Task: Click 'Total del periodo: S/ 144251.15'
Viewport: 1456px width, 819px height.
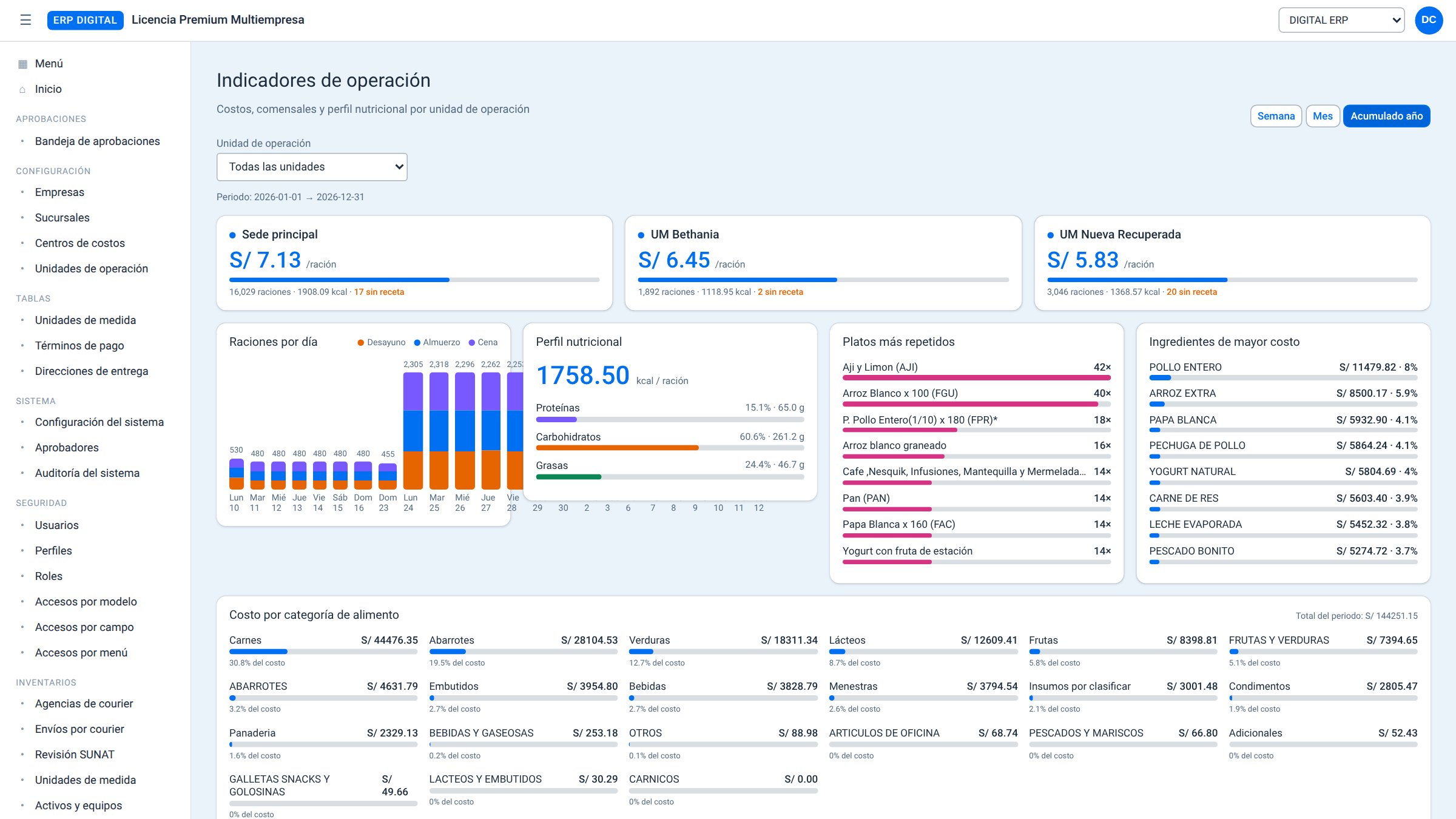Action: (x=1357, y=616)
